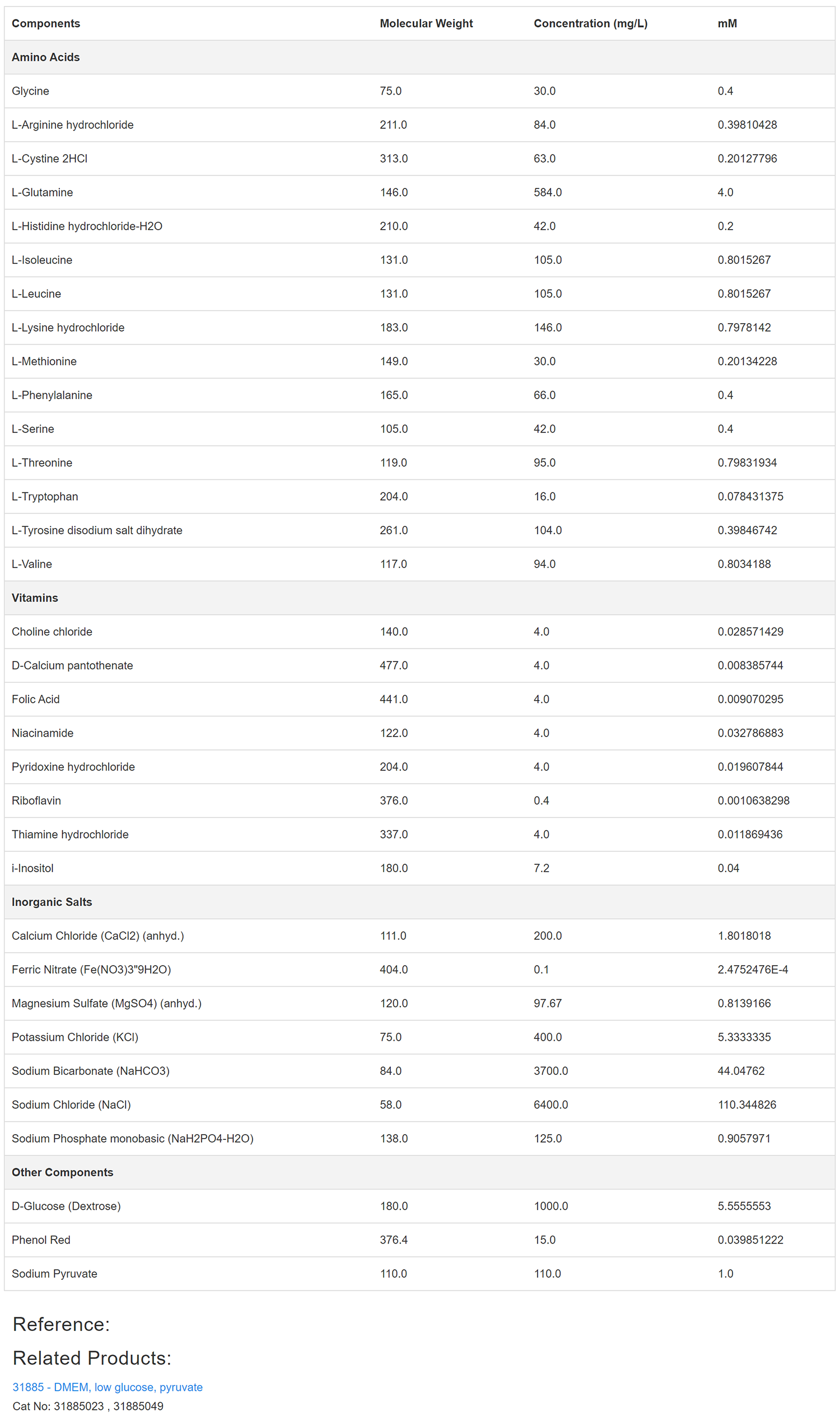Click the Inorganic Salts section heading
The height and width of the screenshot is (1421, 840).
(52, 902)
